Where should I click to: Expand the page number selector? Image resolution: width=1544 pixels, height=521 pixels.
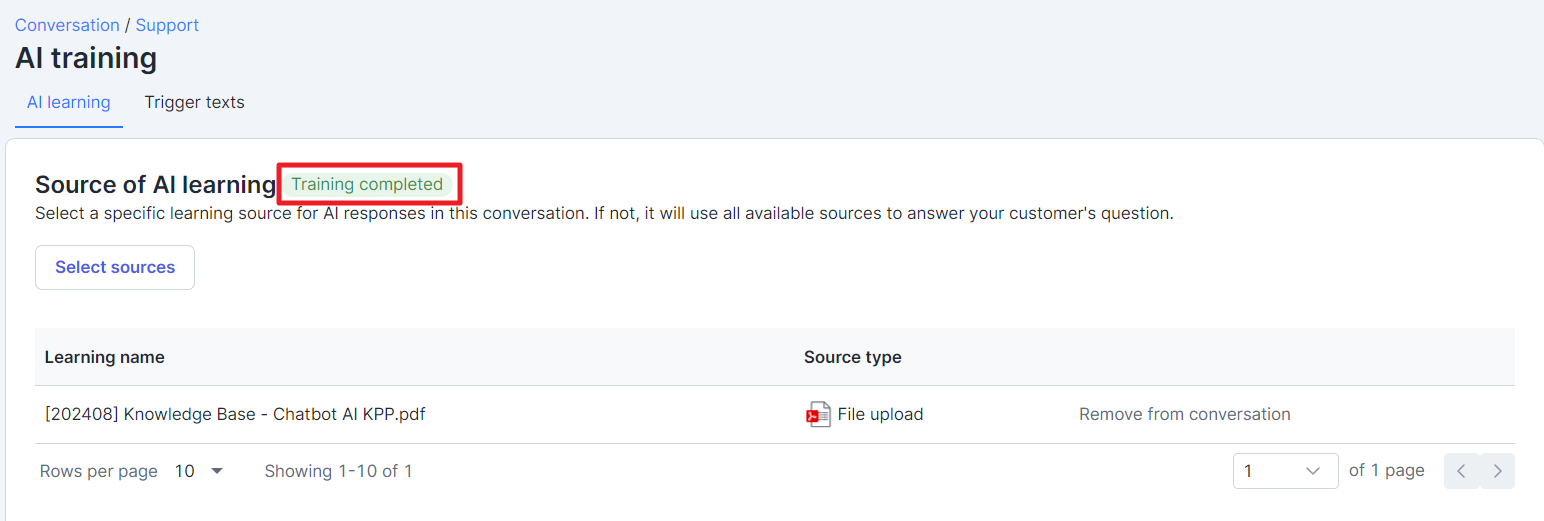click(x=1285, y=471)
